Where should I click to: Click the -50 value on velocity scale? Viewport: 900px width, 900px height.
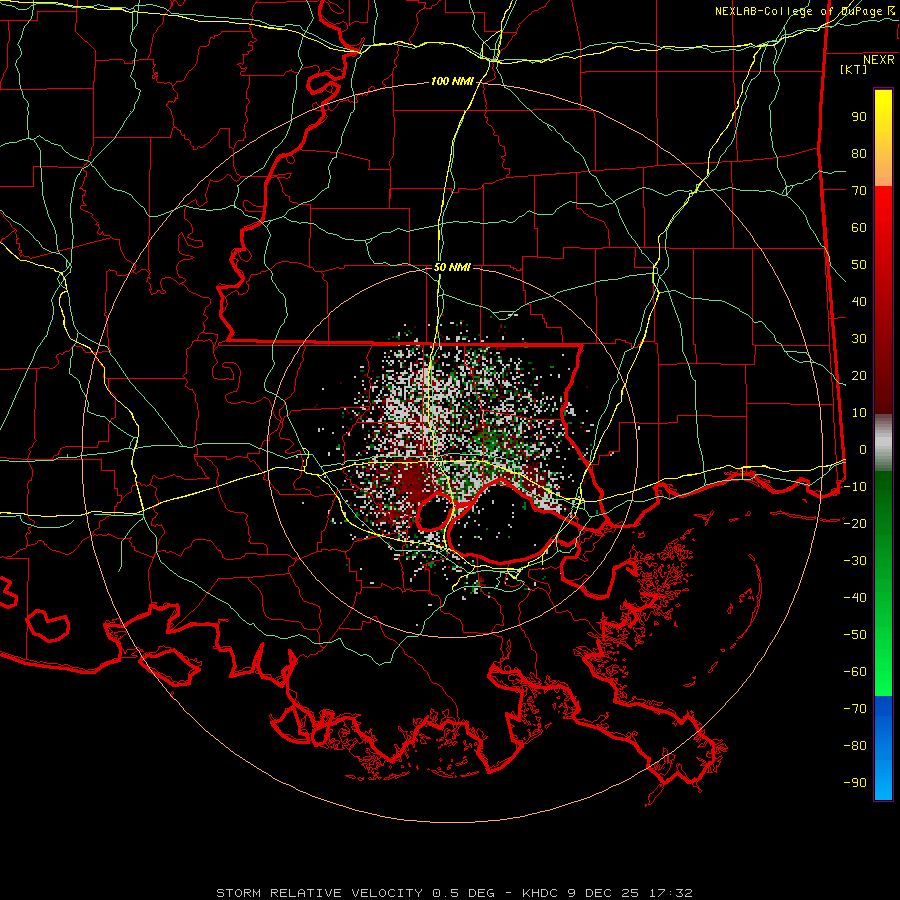coord(855,635)
